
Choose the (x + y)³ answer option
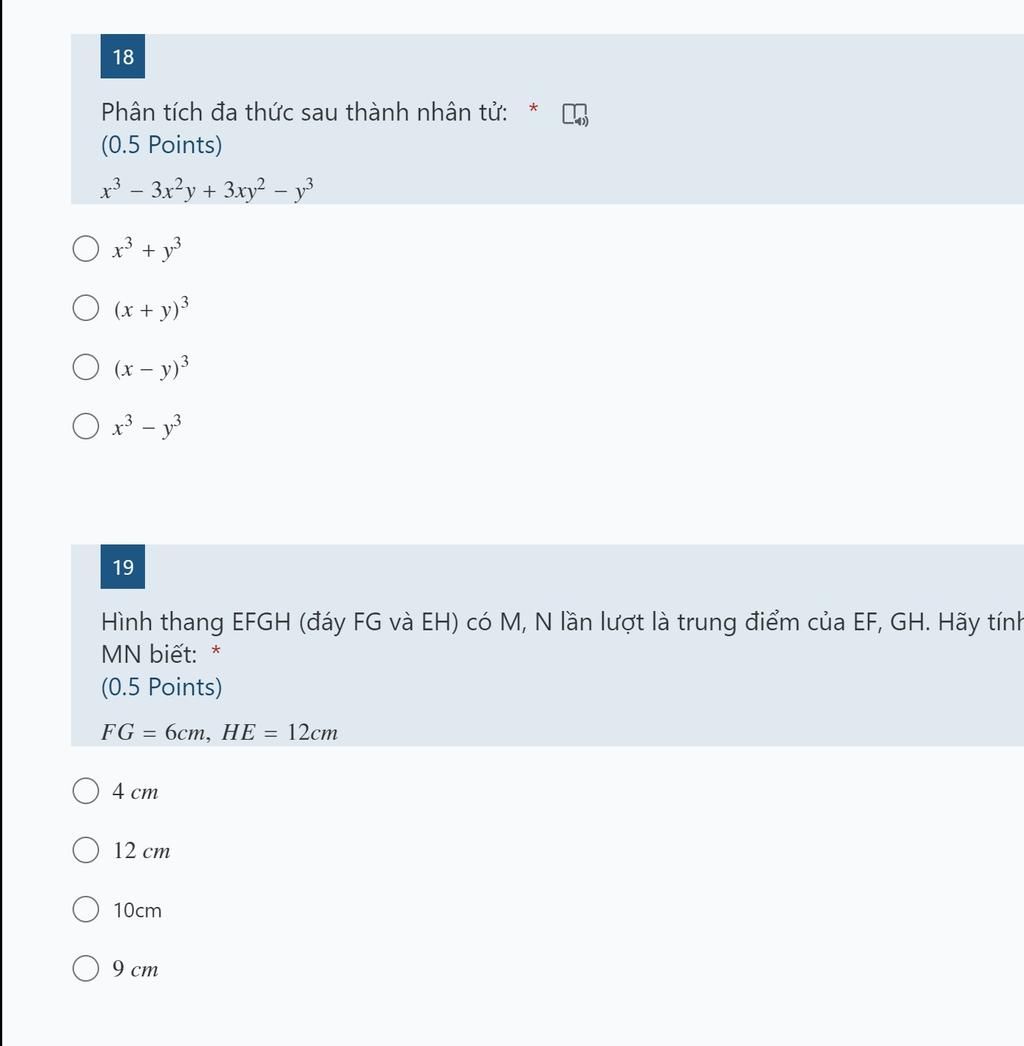(86, 308)
